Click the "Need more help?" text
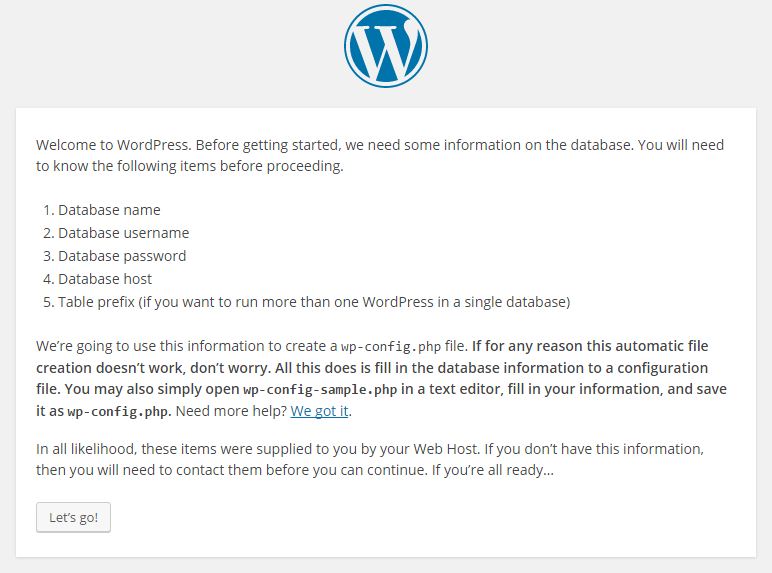 click(231, 411)
